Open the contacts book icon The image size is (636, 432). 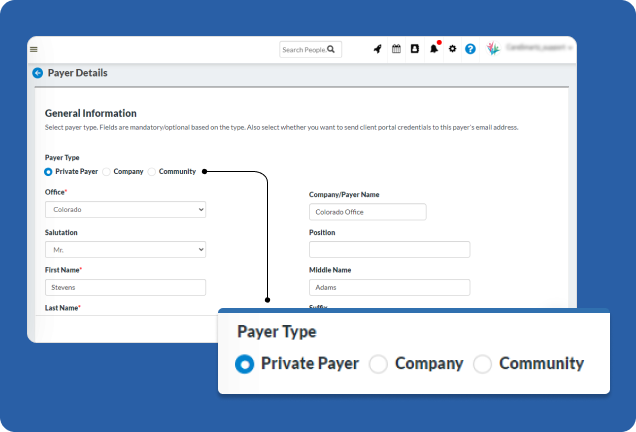(414, 49)
